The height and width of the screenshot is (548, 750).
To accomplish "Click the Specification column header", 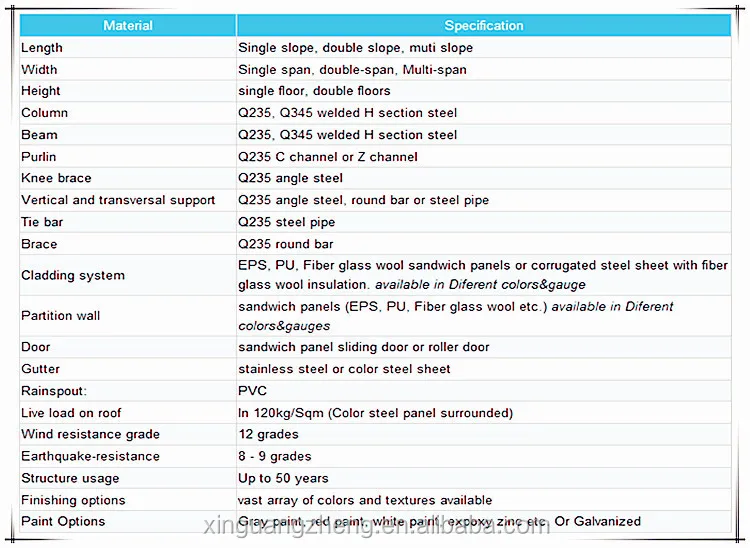I will tap(484, 25).
